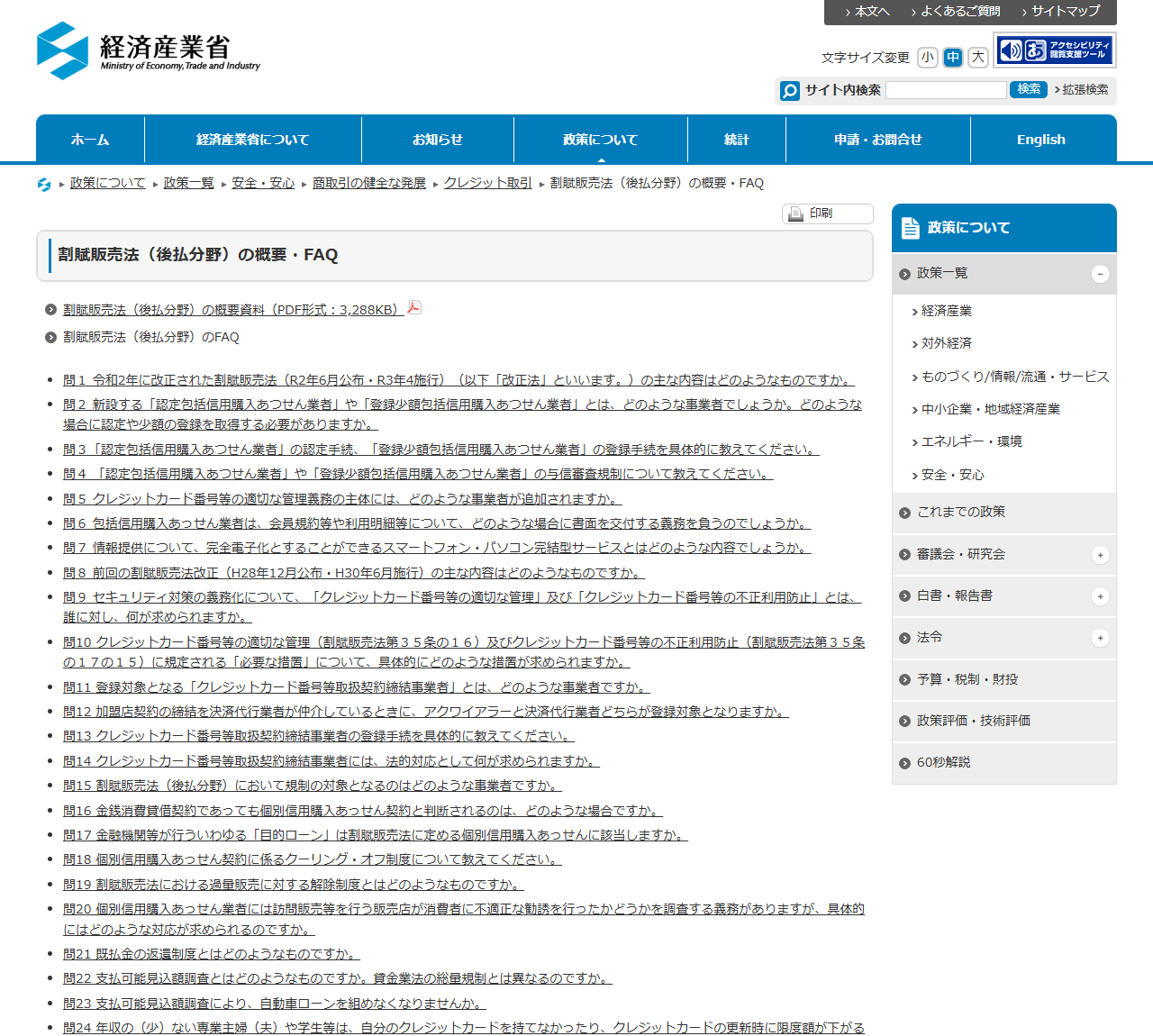1153x1036 pixels.
Task: Expand the 法令 sidebar section
Action: click(1100, 638)
